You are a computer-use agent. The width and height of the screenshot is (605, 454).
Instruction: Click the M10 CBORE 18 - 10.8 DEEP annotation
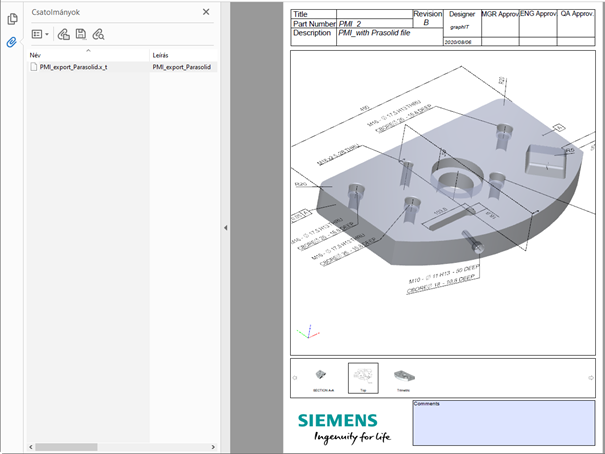(x=443, y=281)
